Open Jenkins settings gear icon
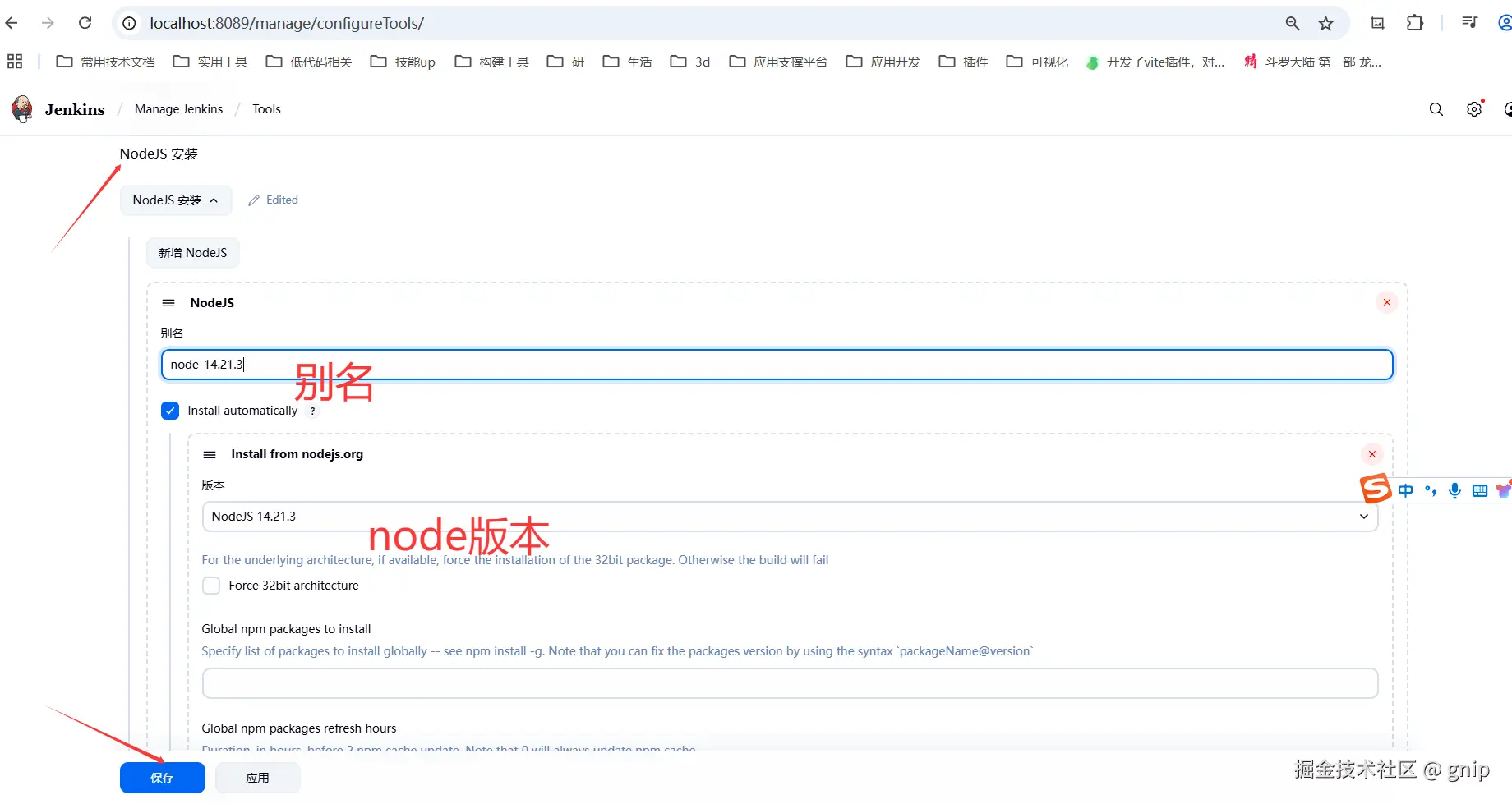 click(x=1475, y=108)
